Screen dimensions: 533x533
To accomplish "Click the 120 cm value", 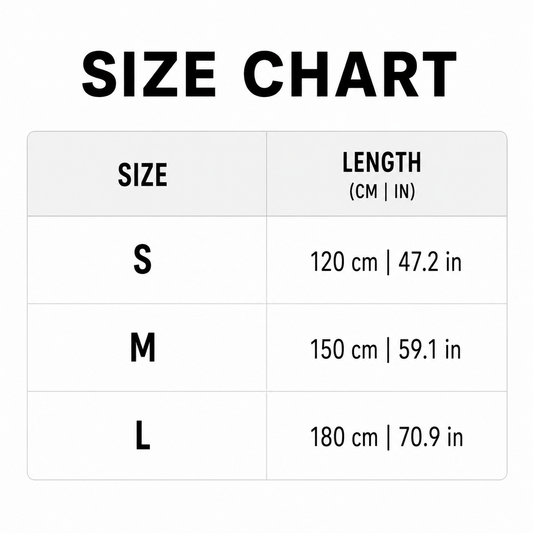I will pos(344,262).
